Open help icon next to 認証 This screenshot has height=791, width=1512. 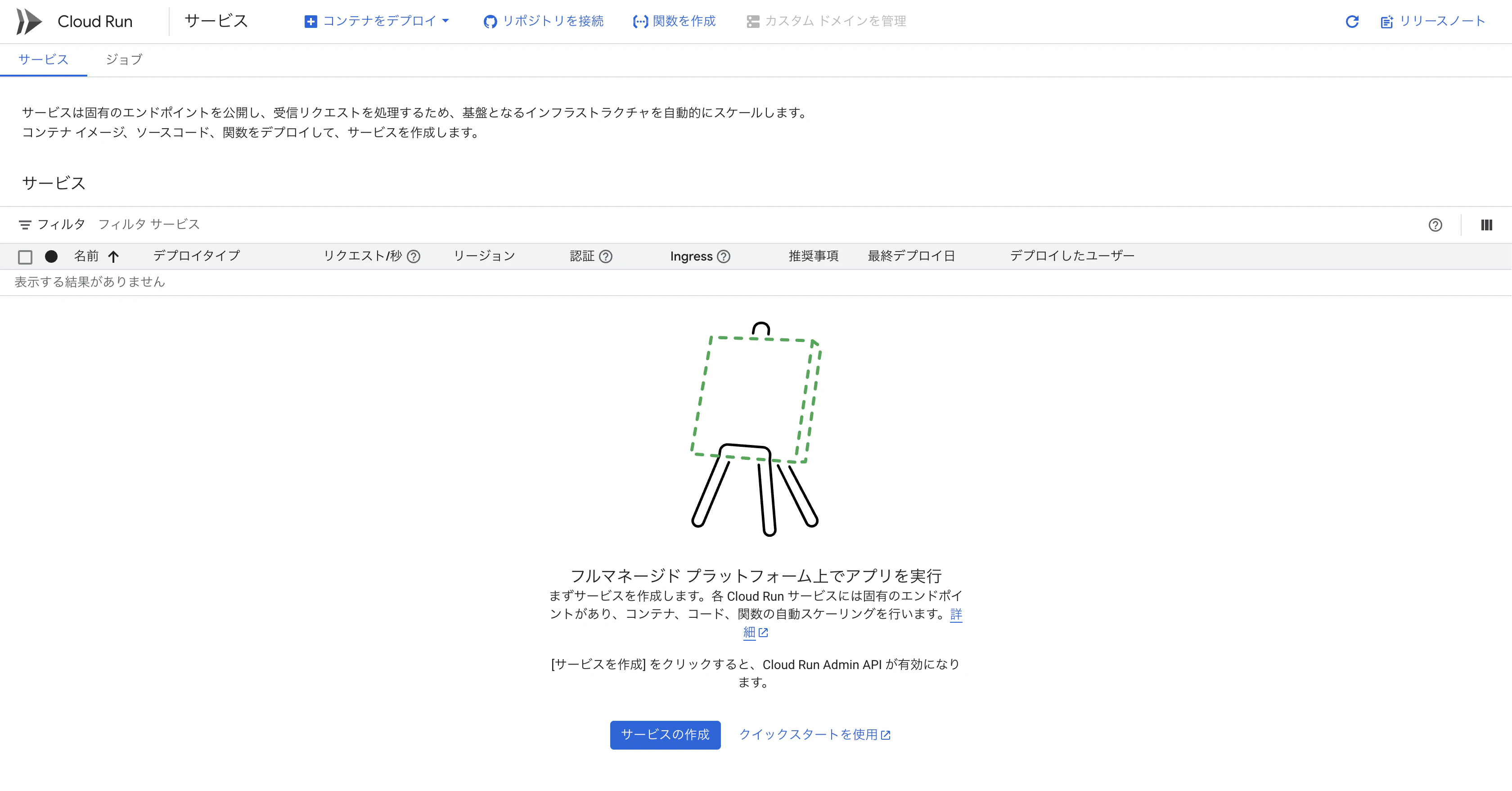[x=605, y=256]
